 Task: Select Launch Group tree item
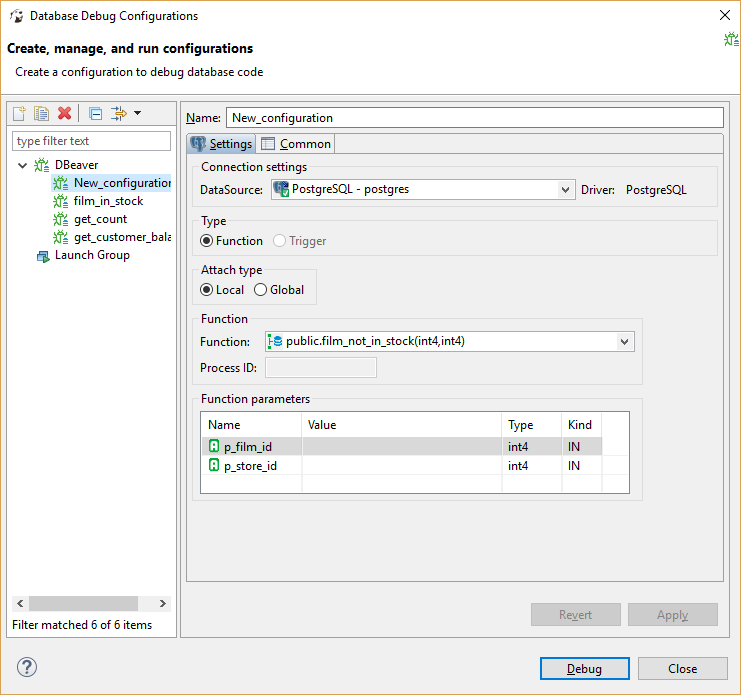click(92, 255)
